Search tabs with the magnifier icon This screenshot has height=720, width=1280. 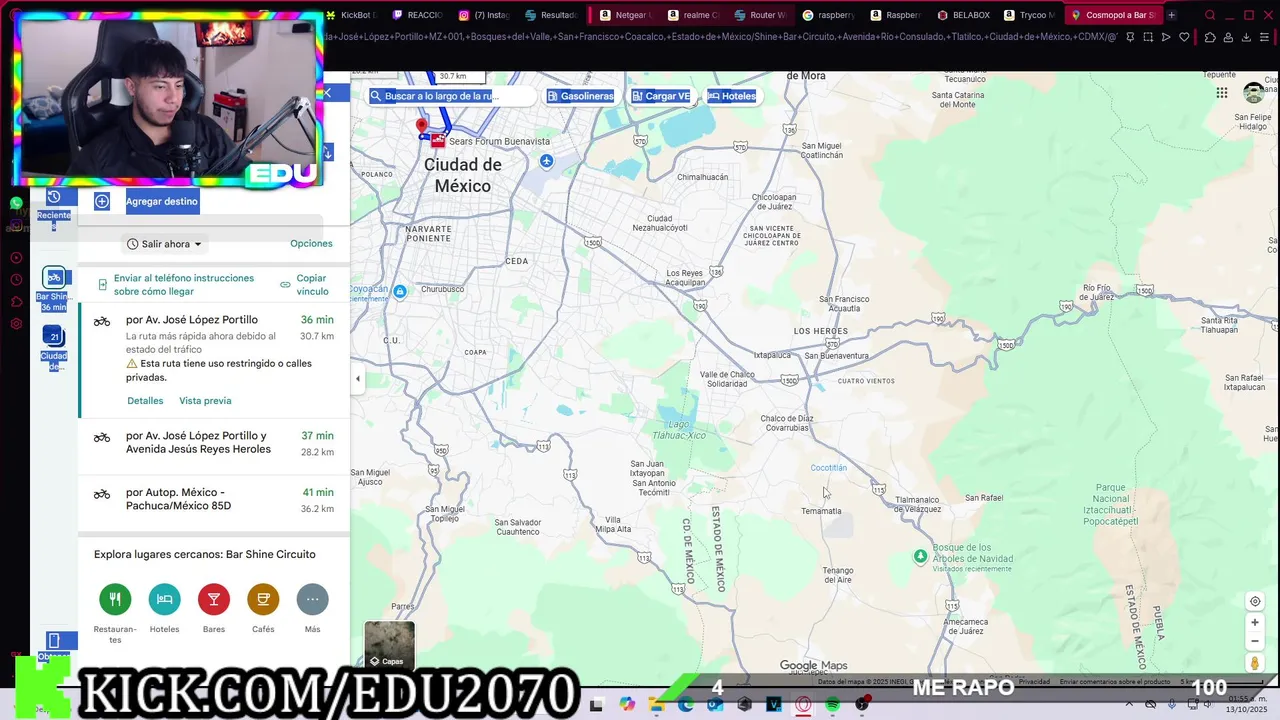pos(1210,15)
